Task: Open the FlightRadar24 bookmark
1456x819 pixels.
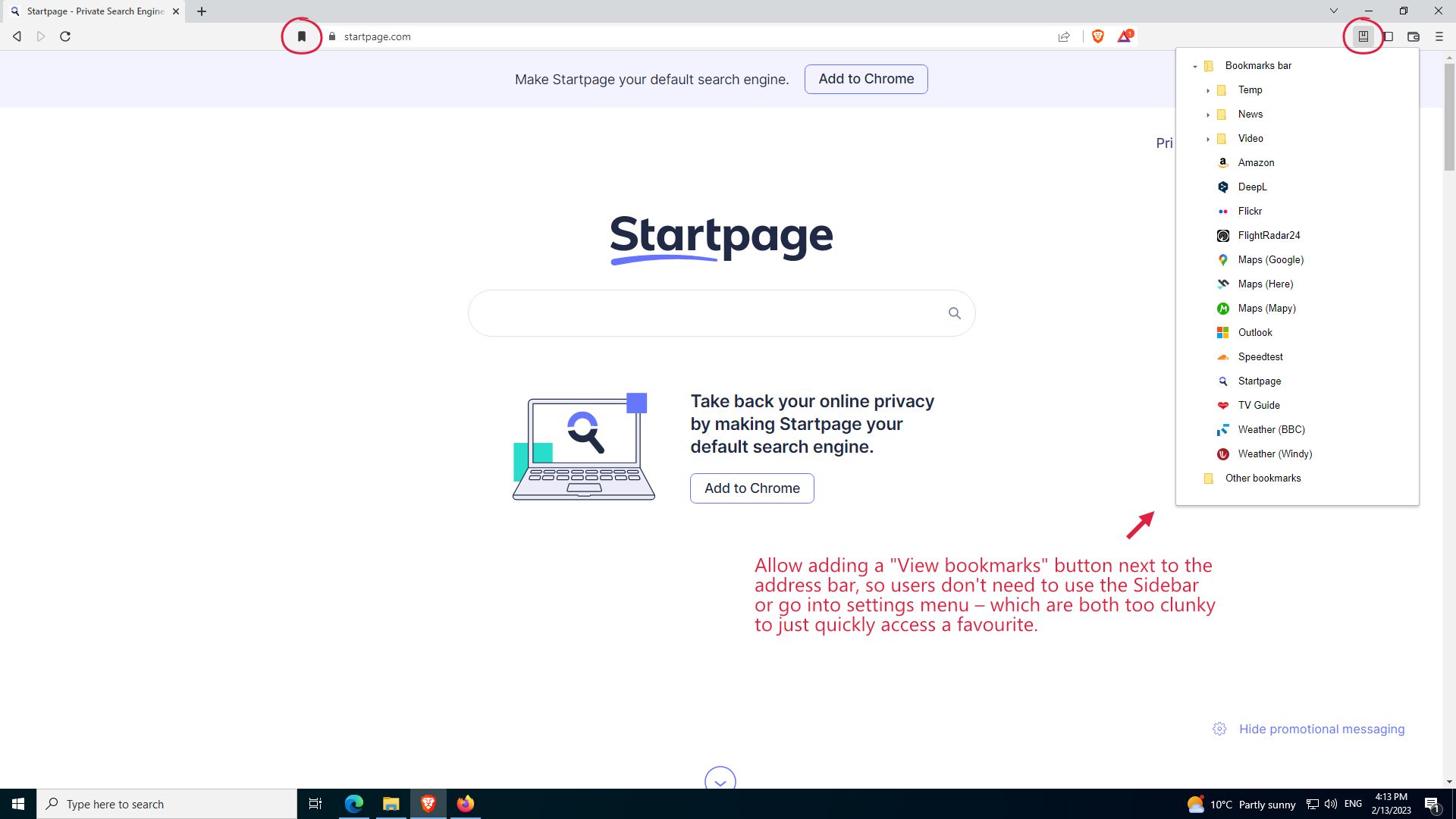Action: click(x=1269, y=235)
